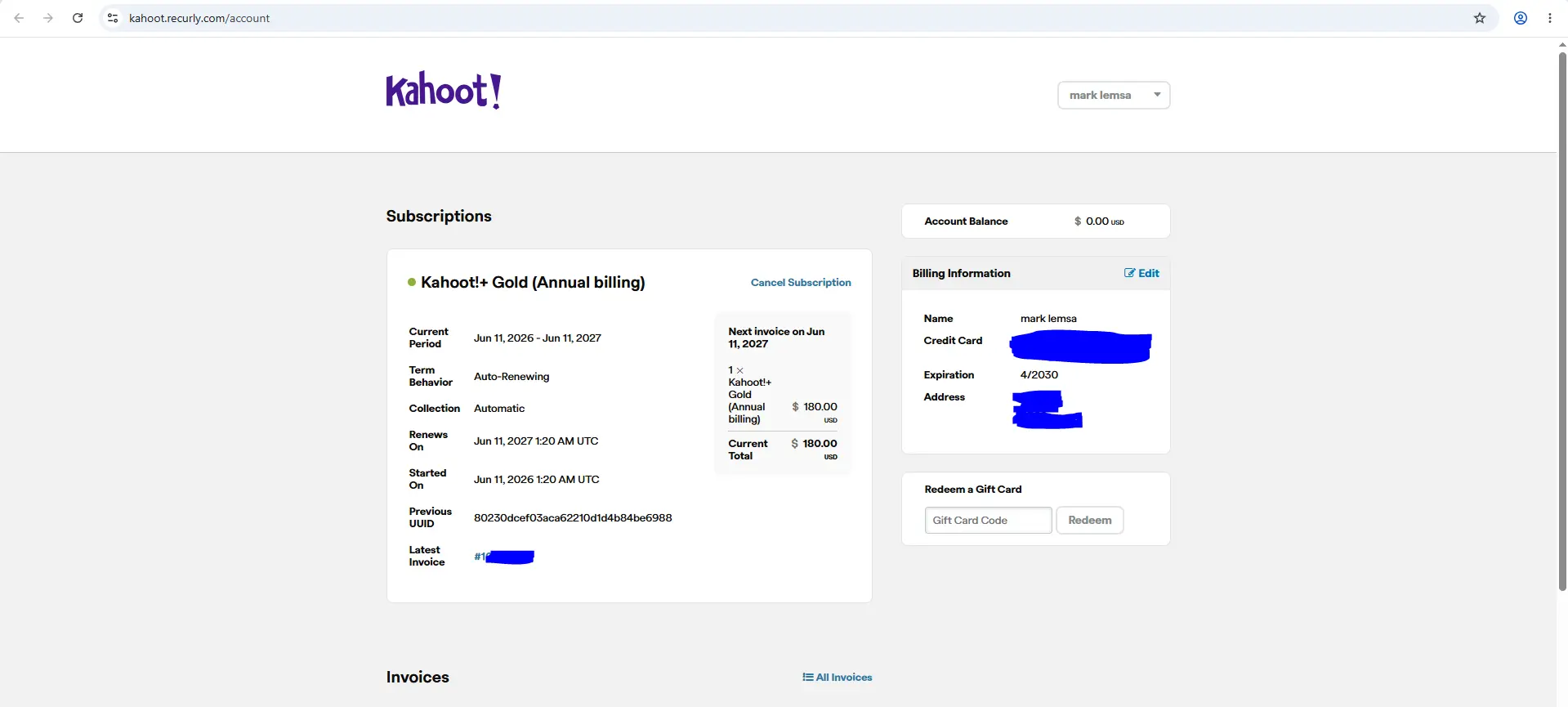Click the Billing Information panel title
1568x707 pixels.
962,273
